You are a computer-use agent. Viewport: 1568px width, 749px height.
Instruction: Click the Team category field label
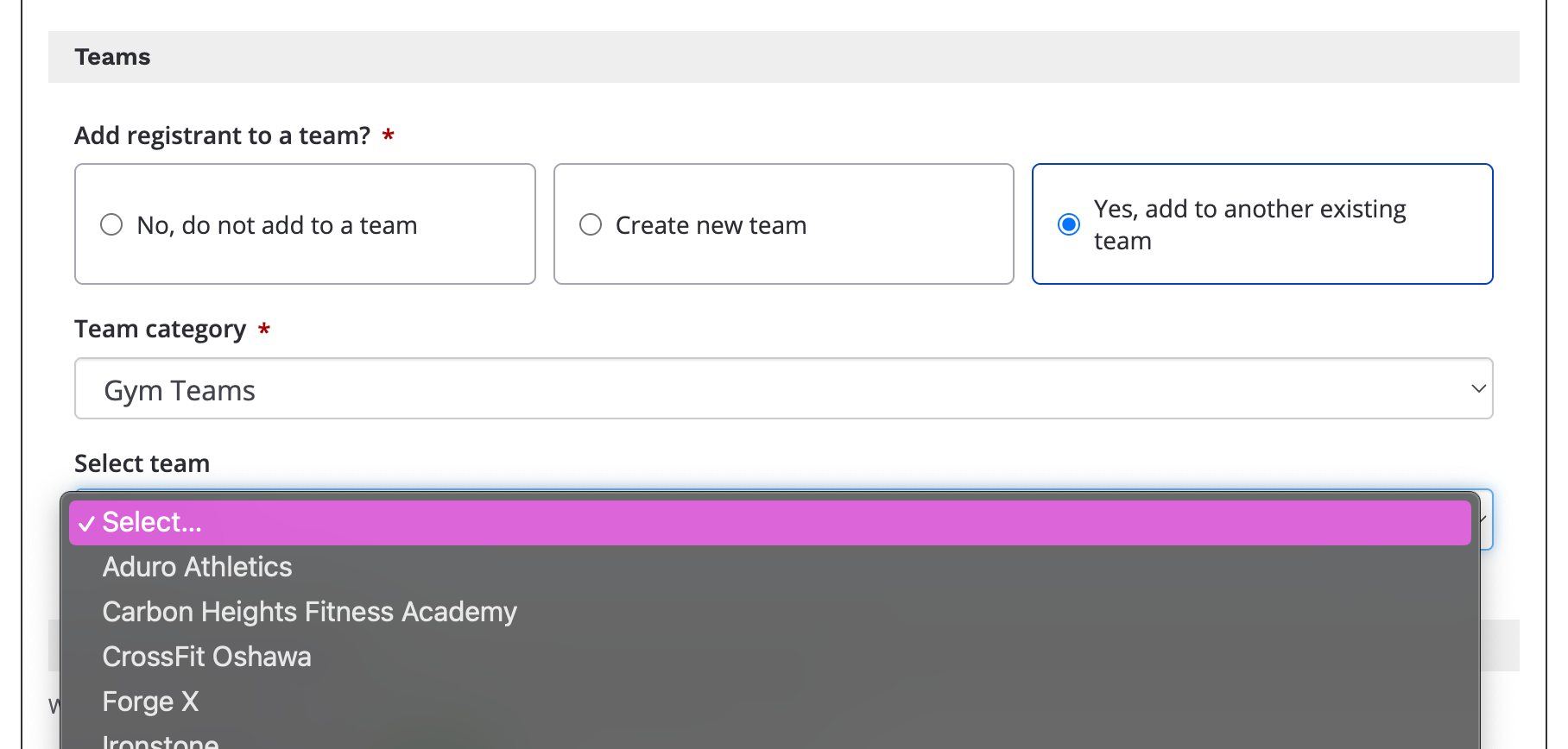161,330
